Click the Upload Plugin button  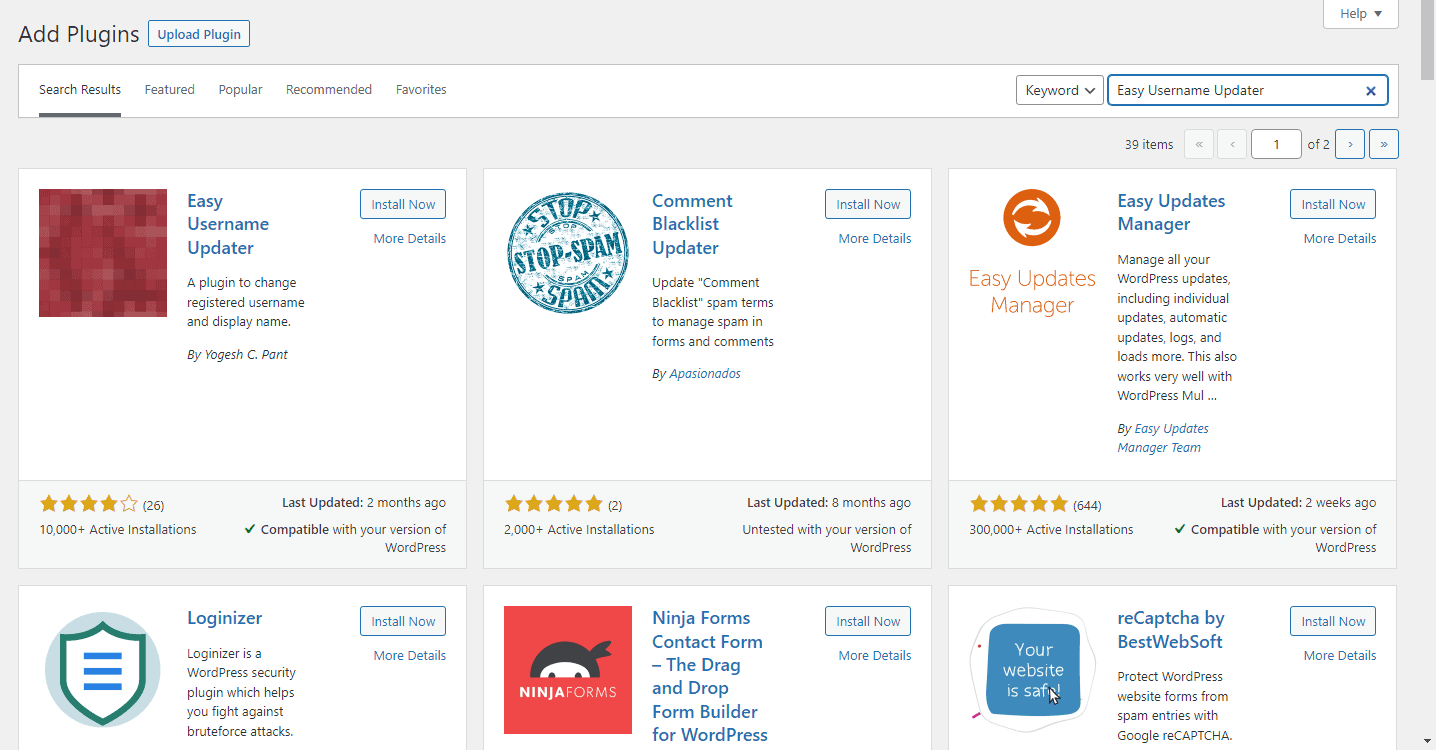[199, 34]
